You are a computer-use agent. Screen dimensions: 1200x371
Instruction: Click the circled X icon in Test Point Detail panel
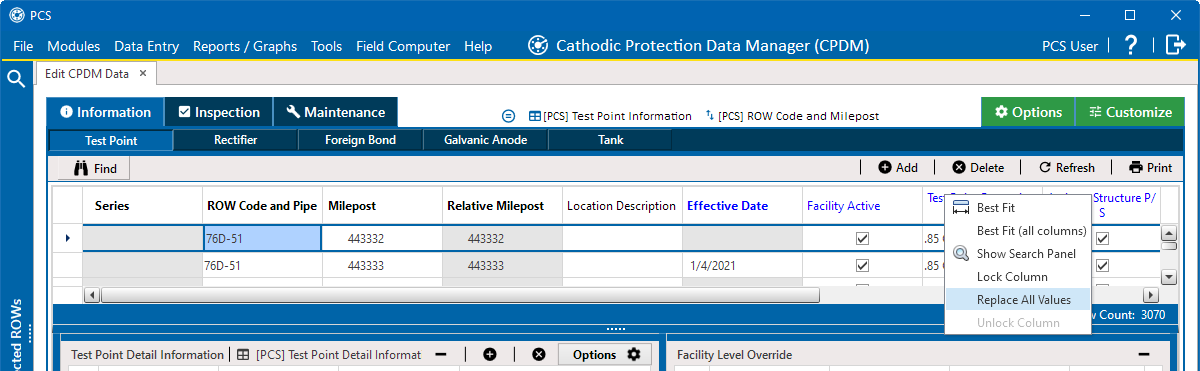click(539, 354)
